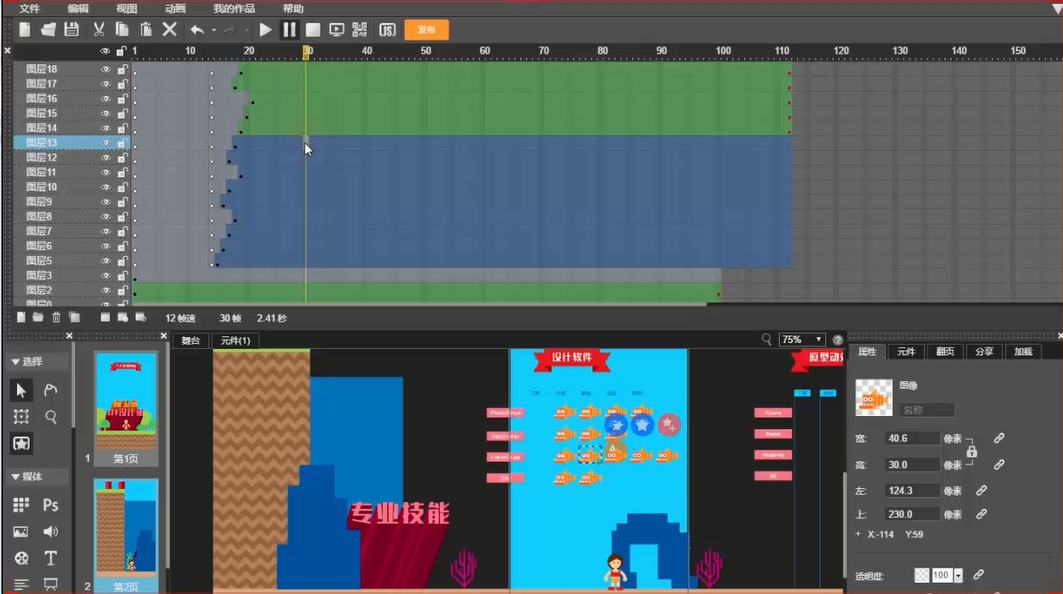Toggle the lock on 图层5
Image resolution: width=1063 pixels, height=594 pixels.
point(122,261)
